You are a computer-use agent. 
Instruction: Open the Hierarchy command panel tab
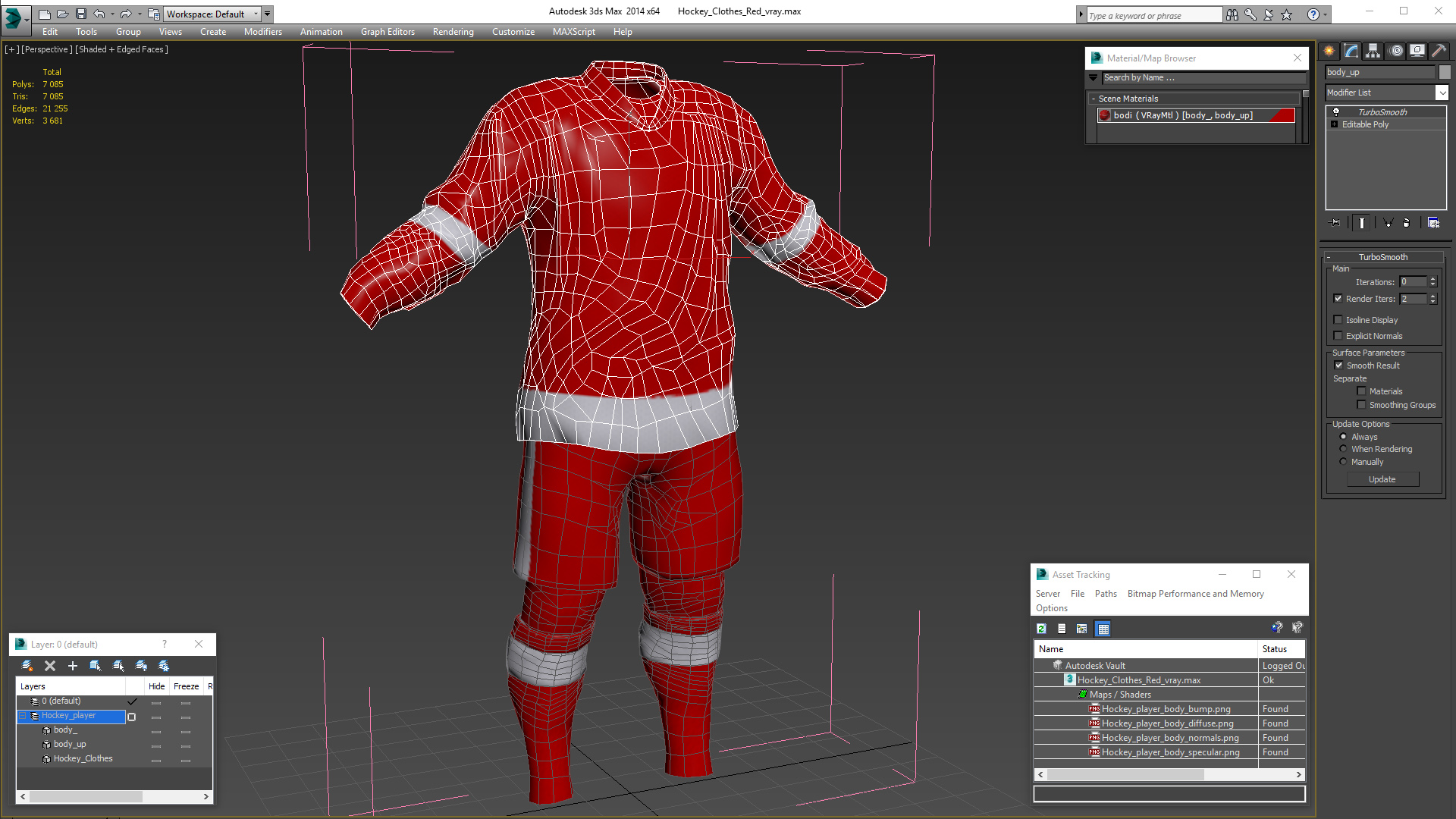pos(1373,51)
